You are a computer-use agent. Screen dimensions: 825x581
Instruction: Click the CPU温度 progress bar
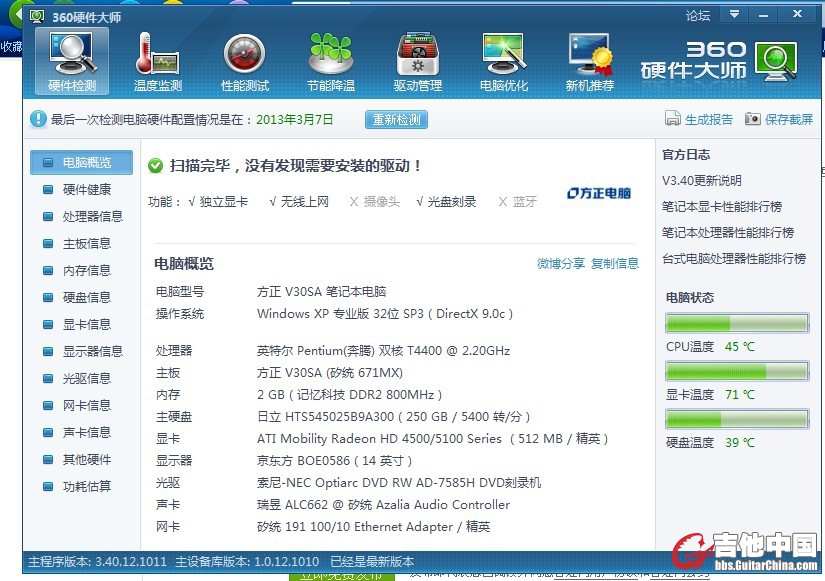click(736, 324)
